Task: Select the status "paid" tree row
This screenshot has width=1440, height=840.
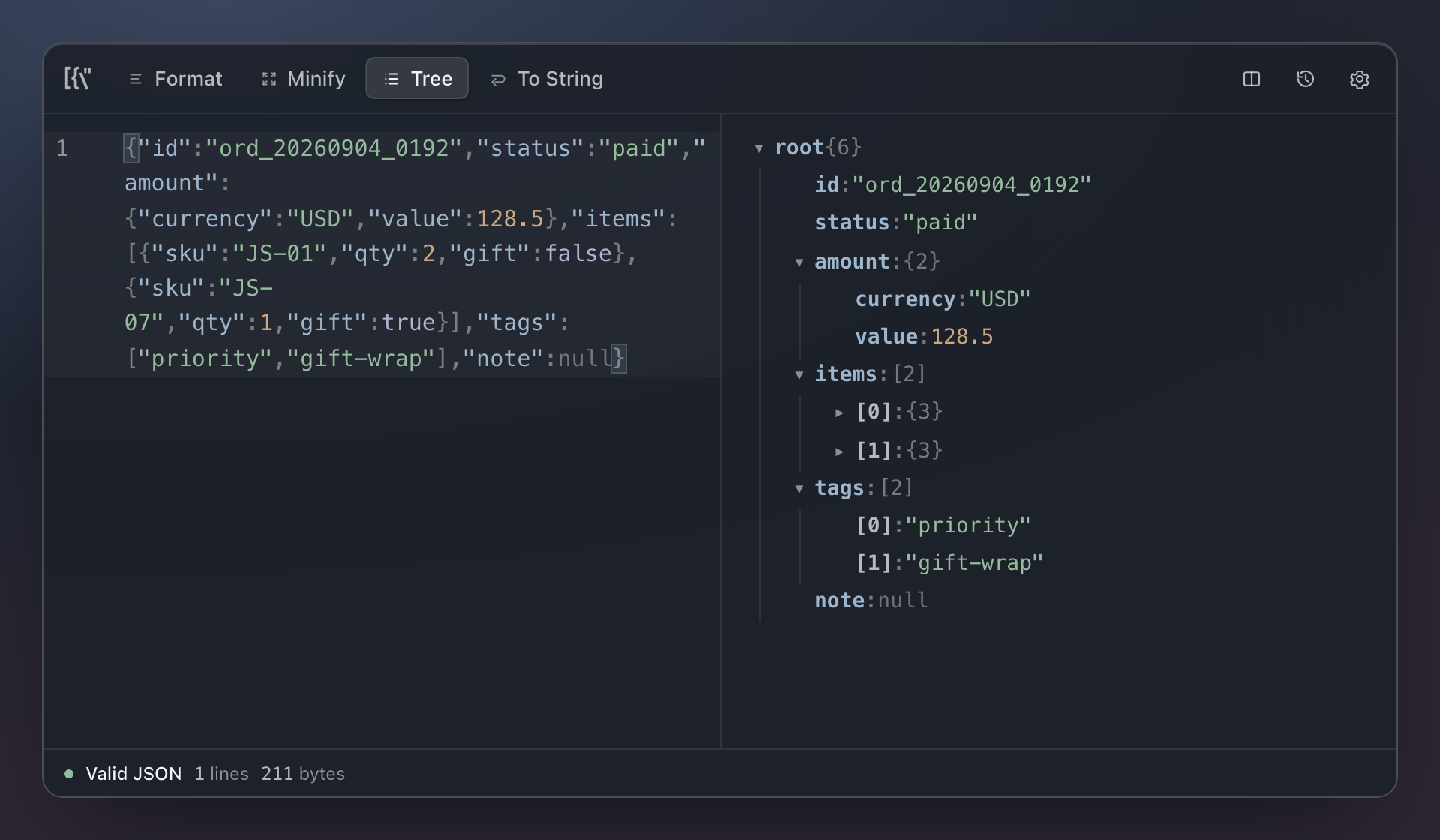Action: pos(896,222)
